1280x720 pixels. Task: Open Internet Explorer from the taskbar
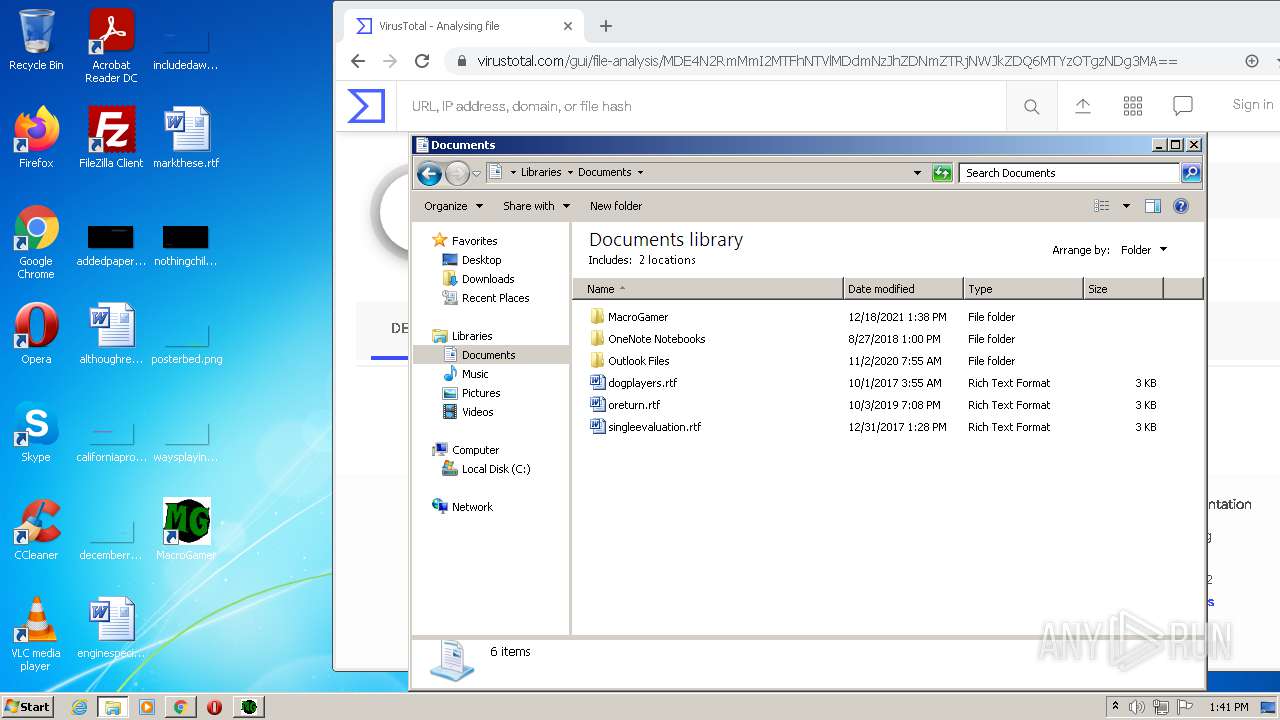[x=79, y=707]
